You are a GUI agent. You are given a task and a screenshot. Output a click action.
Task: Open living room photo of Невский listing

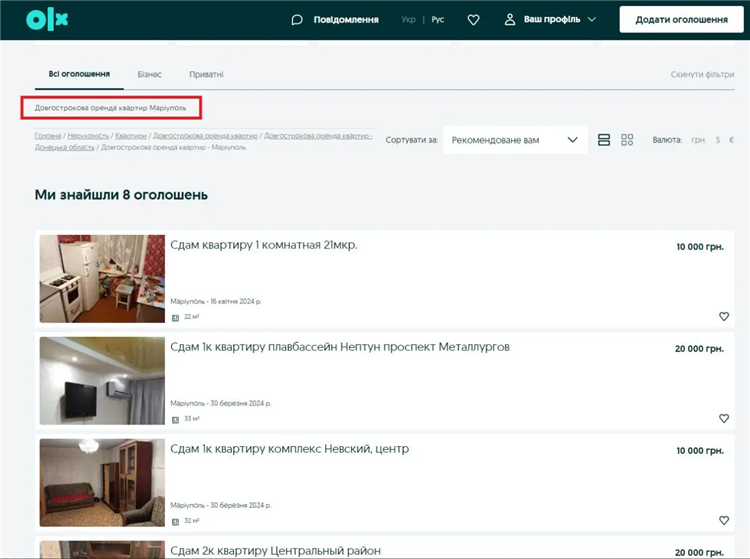pyautogui.click(x=102, y=482)
